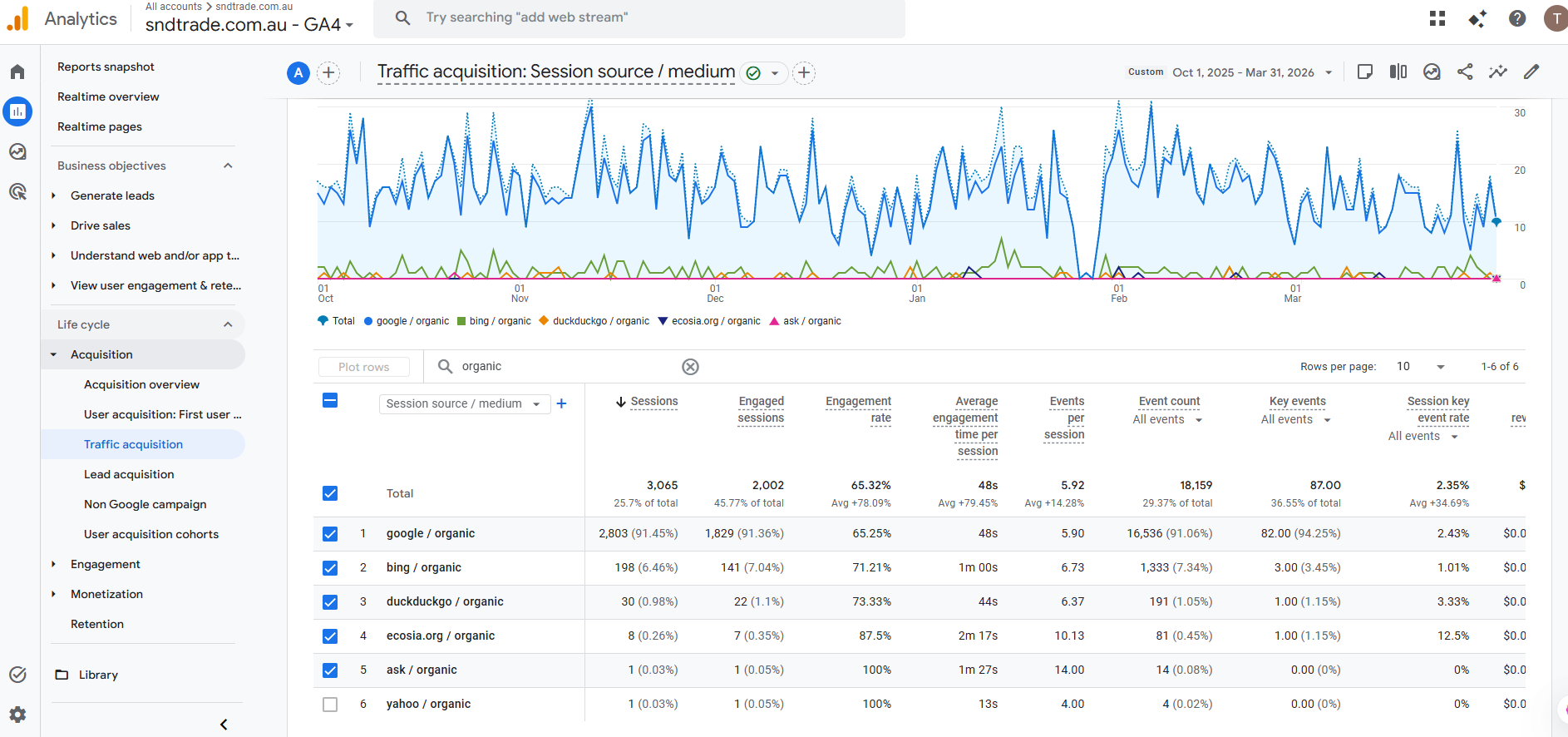Open the Reports icon in left rail
Image resolution: width=1568 pixels, height=737 pixels.
[x=17, y=111]
